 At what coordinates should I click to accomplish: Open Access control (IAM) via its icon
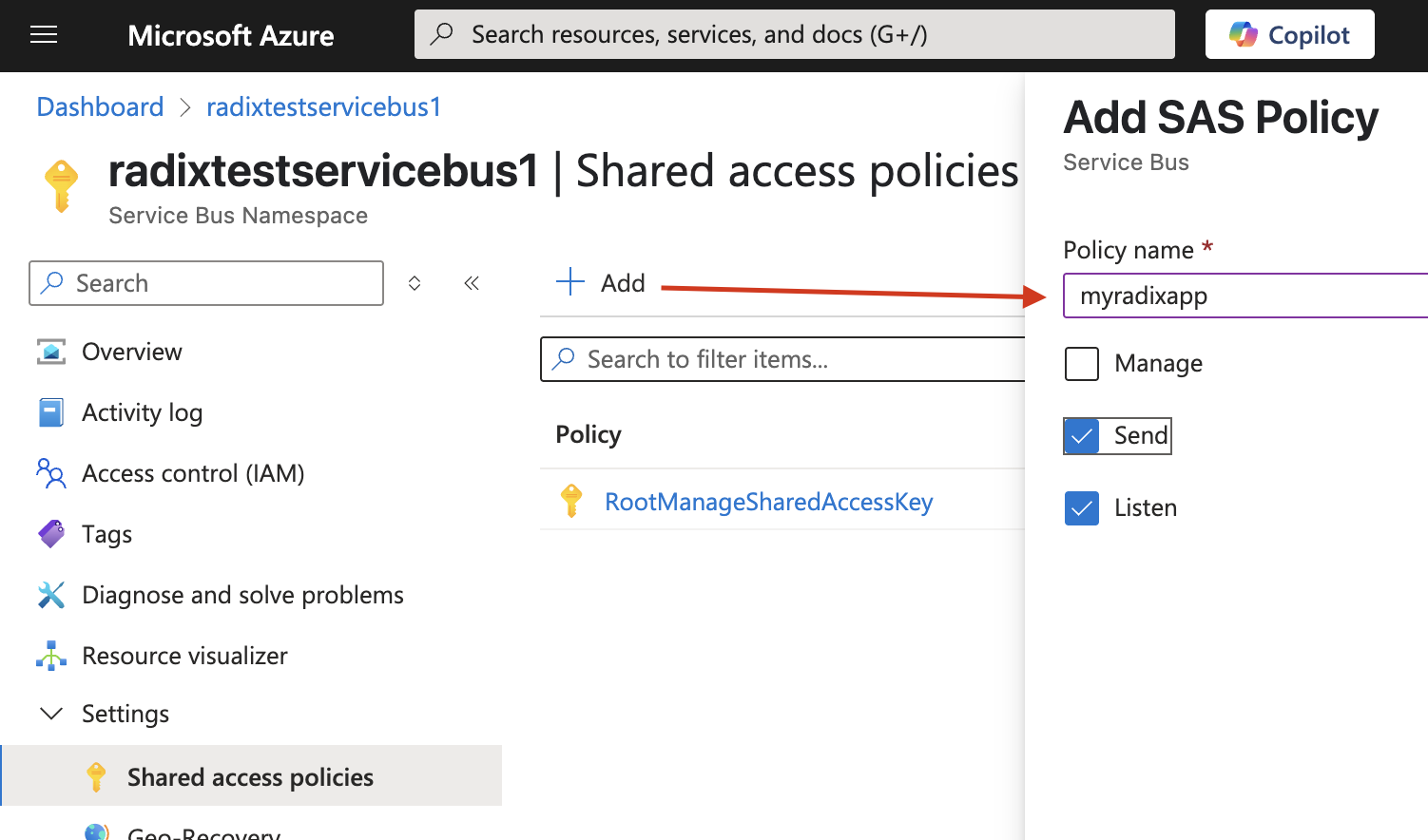click(49, 472)
